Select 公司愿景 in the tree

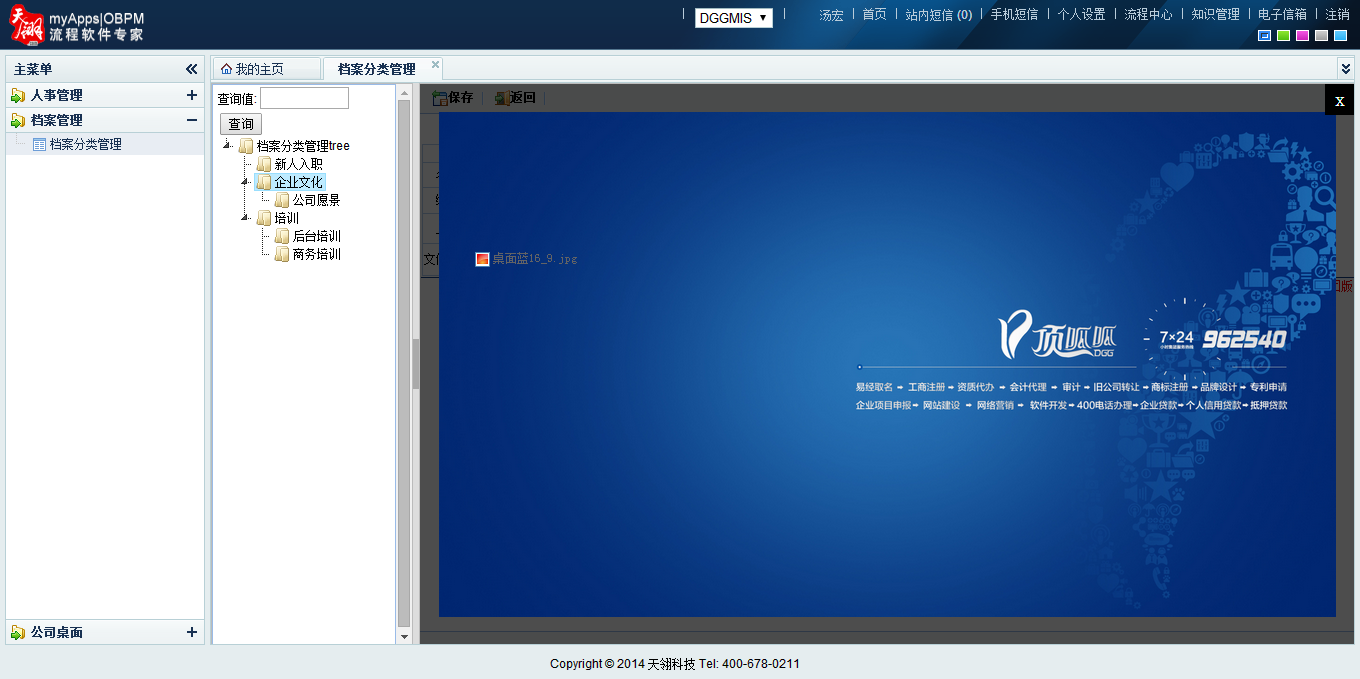tap(316, 200)
